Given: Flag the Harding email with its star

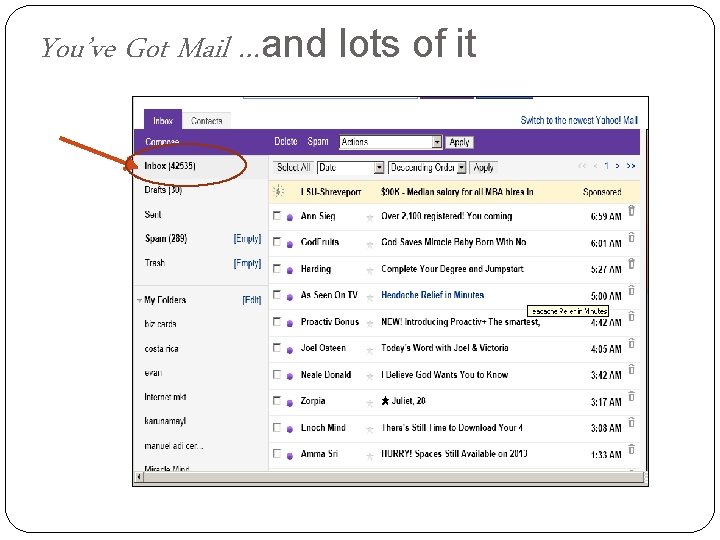Looking at the screenshot, I should click(370, 271).
